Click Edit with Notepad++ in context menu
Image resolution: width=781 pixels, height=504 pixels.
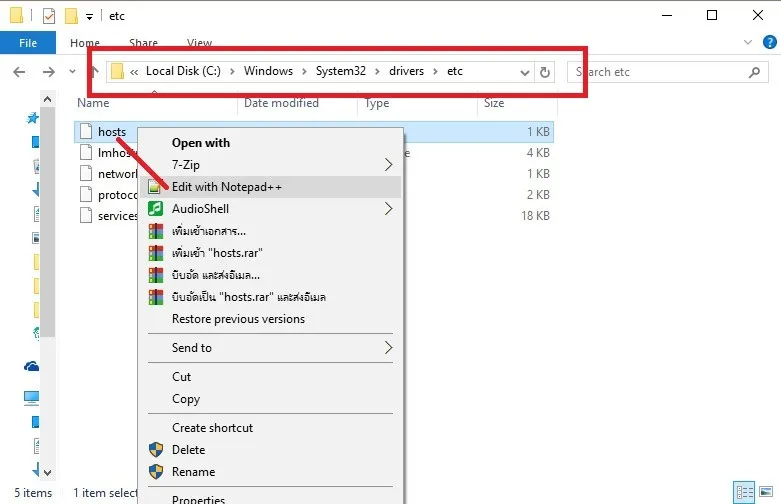pos(270,187)
